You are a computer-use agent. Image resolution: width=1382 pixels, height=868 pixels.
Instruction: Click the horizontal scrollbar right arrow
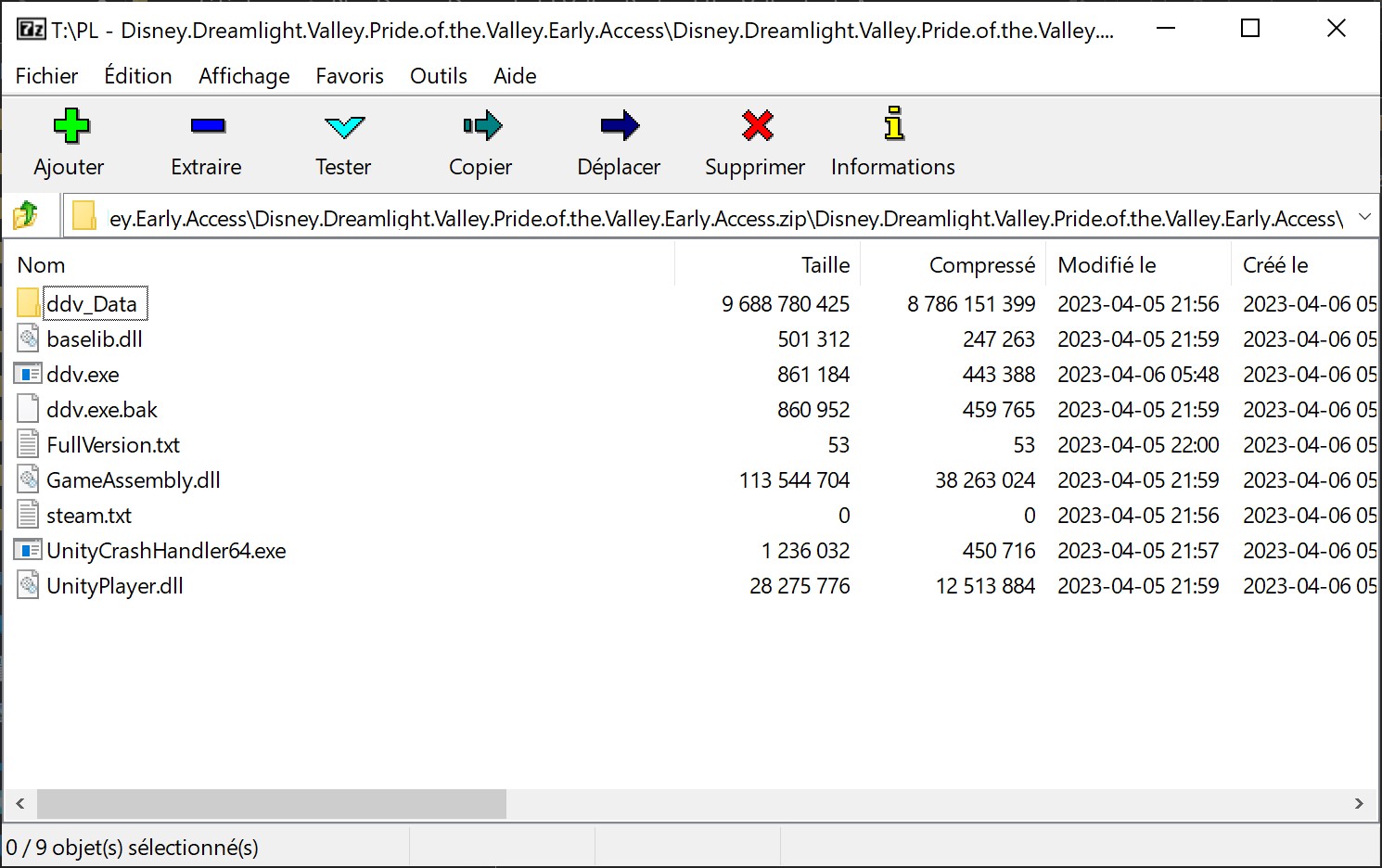coord(1359,804)
